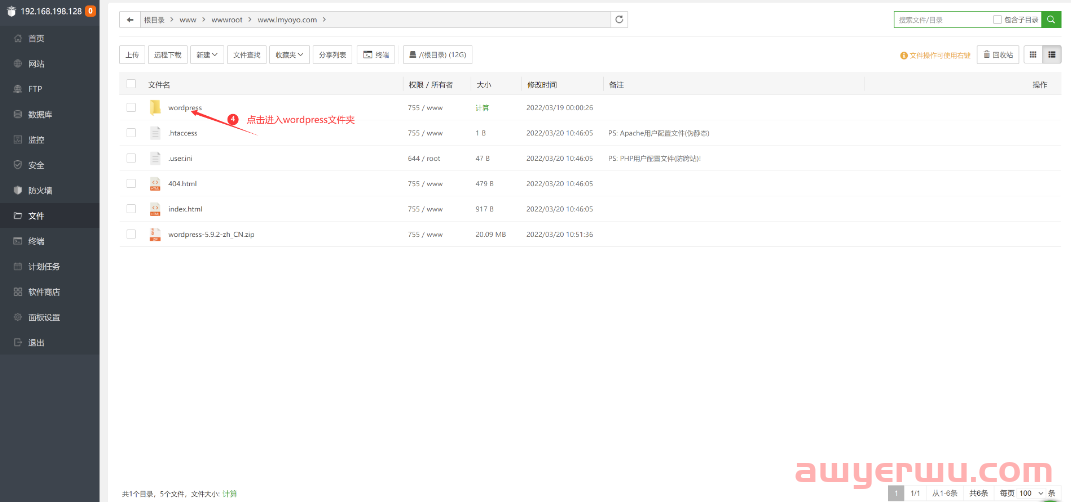The height and width of the screenshot is (502, 1071).
Task: Sort by the 大小 size column header
Action: [484, 85]
